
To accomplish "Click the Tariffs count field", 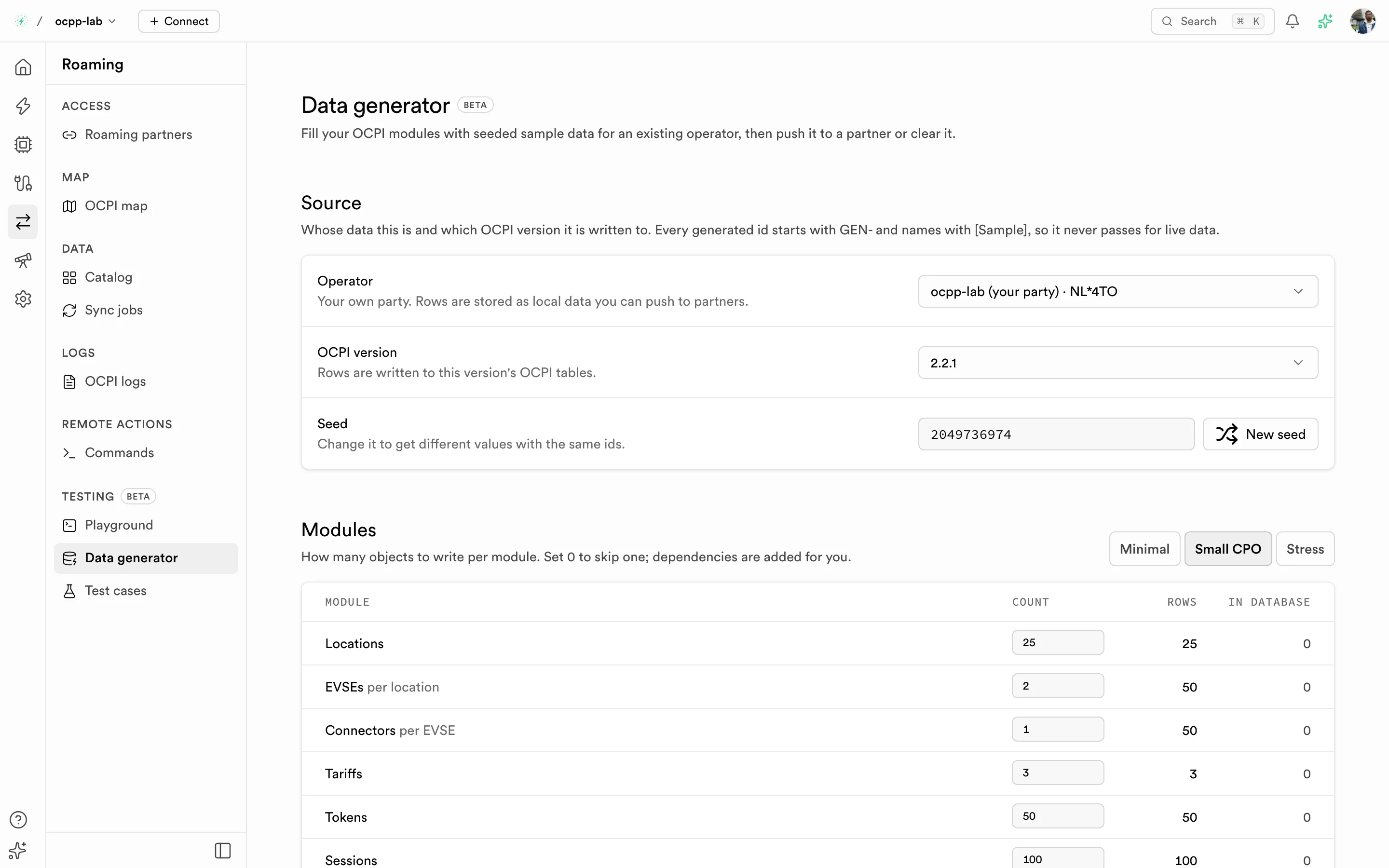I will pyautogui.click(x=1057, y=773).
